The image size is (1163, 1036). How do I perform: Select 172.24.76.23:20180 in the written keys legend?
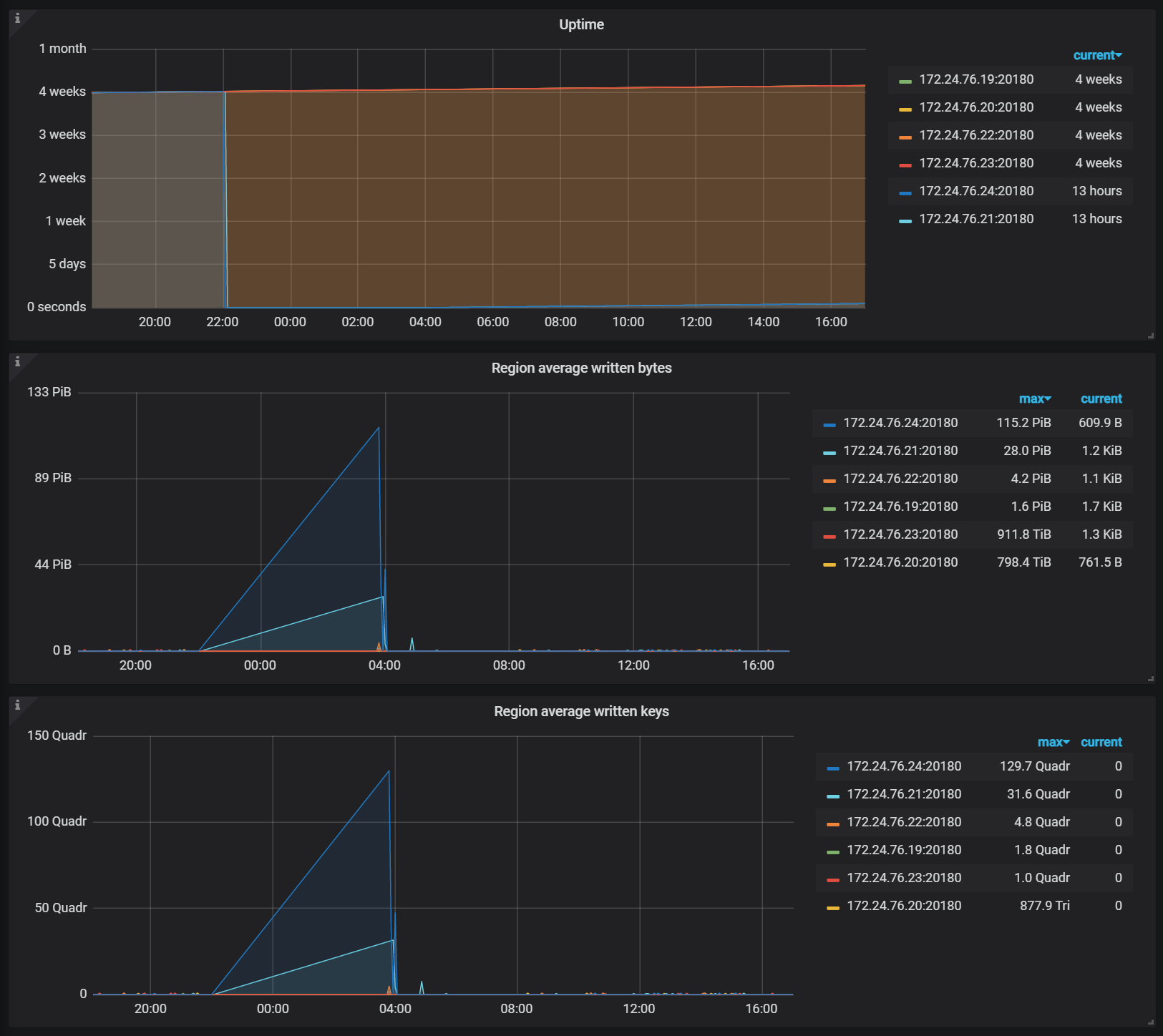tap(904, 878)
